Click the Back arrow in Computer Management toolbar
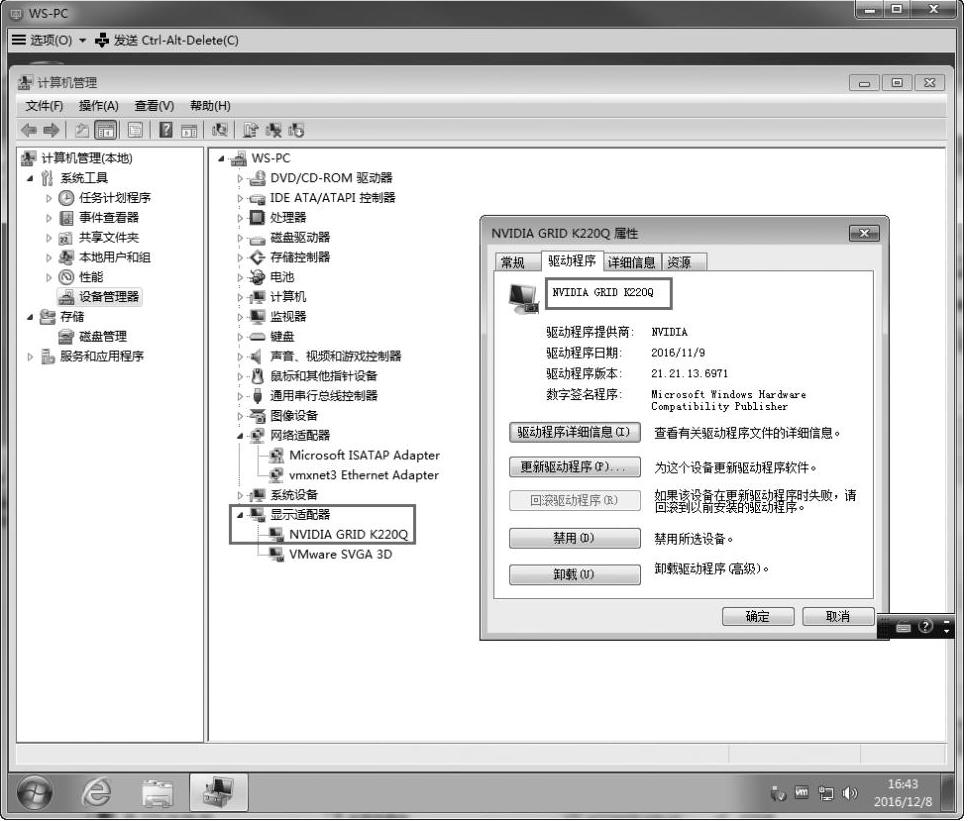This screenshot has width=971, height=821. pos(28,130)
